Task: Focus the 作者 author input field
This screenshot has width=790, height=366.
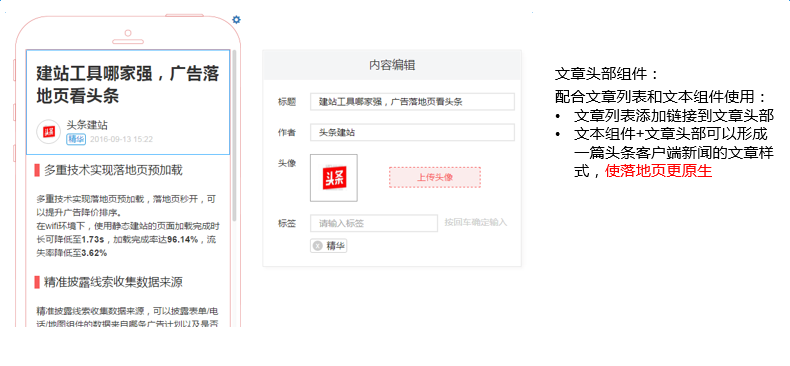Action: click(412, 133)
